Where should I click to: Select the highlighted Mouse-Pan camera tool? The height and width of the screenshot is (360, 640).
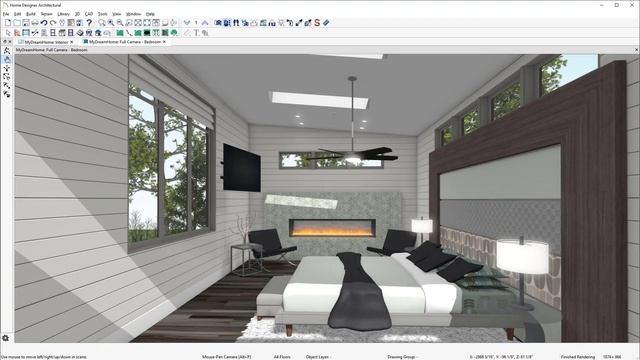pos(7,60)
